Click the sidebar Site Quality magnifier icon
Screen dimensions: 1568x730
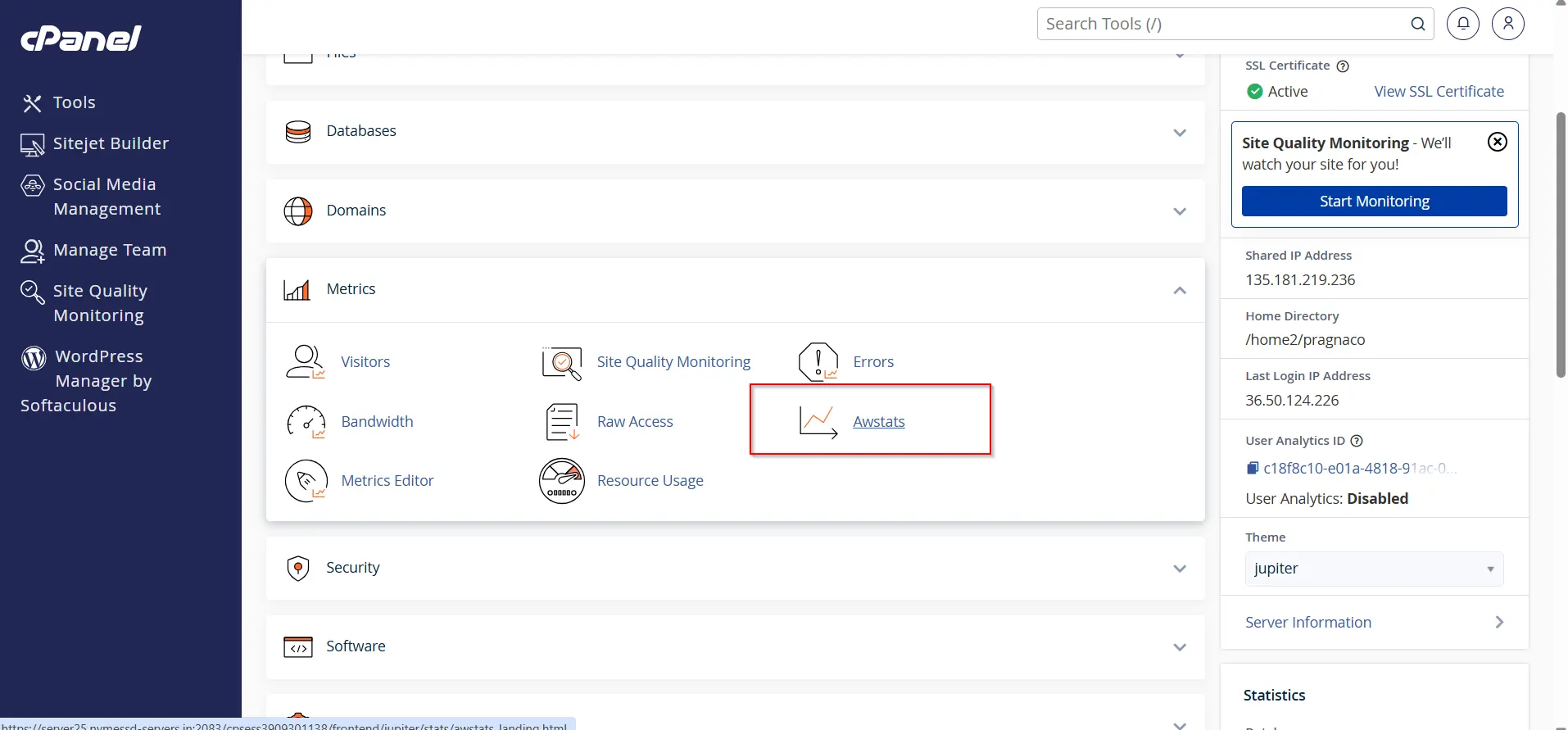click(x=33, y=292)
